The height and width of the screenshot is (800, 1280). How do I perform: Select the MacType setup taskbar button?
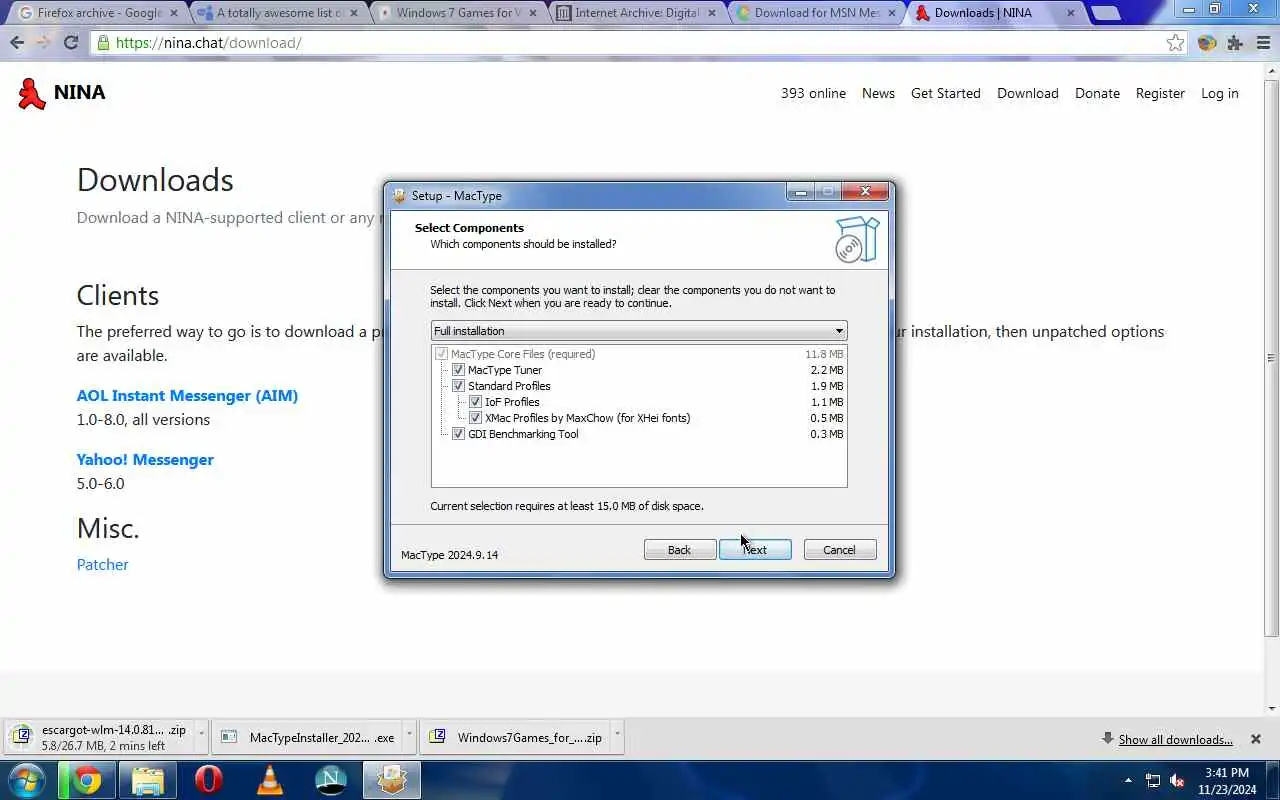(x=391, y=780)
